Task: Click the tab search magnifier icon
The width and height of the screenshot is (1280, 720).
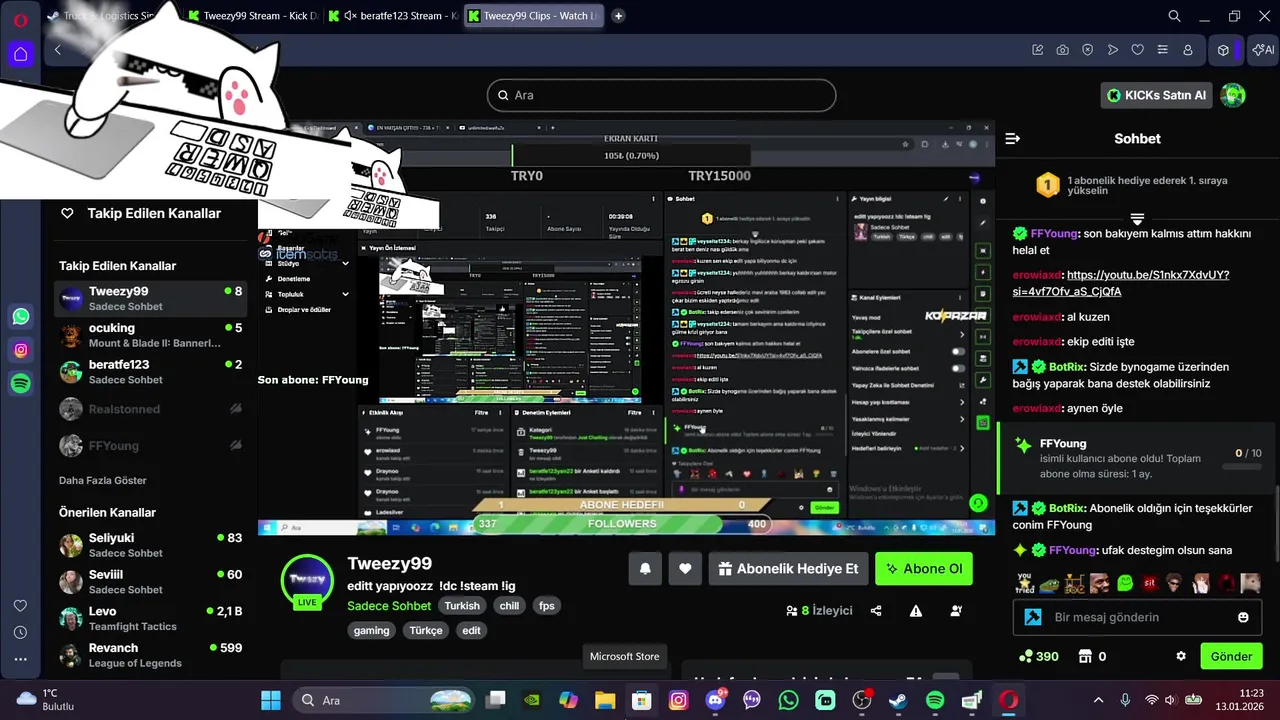Action: coord(1175,16)
